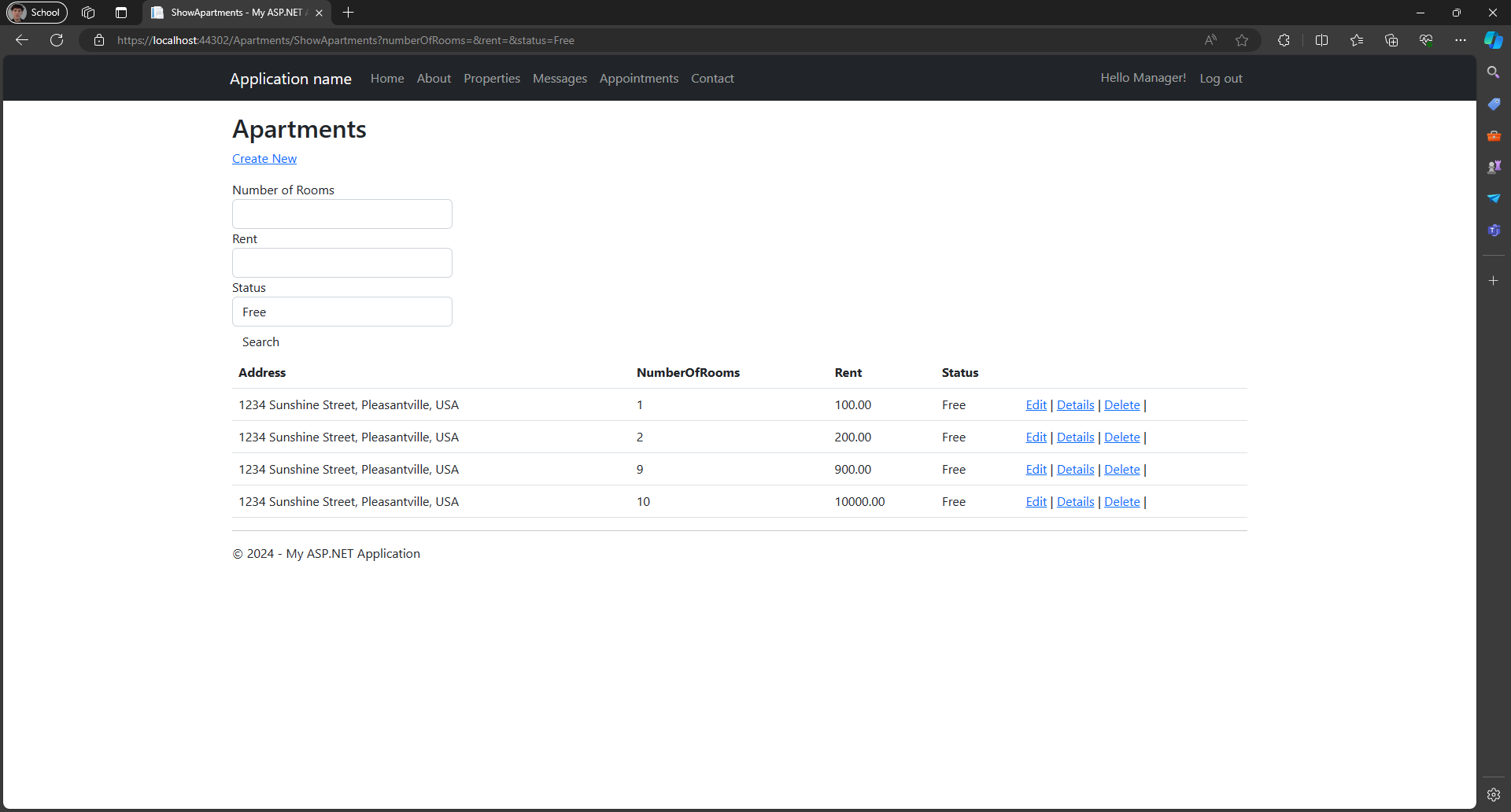Image resolution: width=1511 pixels, height=812 pixels.
Task: Select the ShowApartments browser tab
Action: click(236, 13)
